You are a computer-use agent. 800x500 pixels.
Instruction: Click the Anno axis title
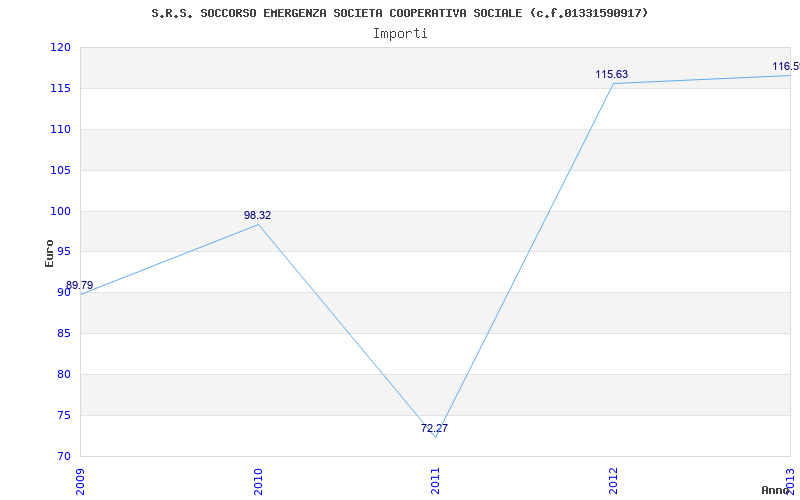coord(775,490)
